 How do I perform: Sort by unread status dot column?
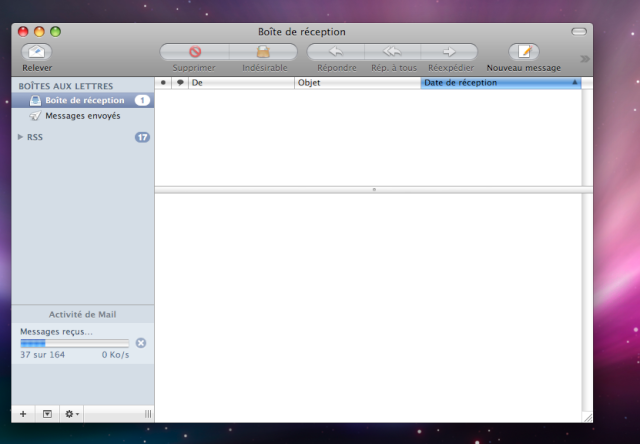[x=163, y=83]
